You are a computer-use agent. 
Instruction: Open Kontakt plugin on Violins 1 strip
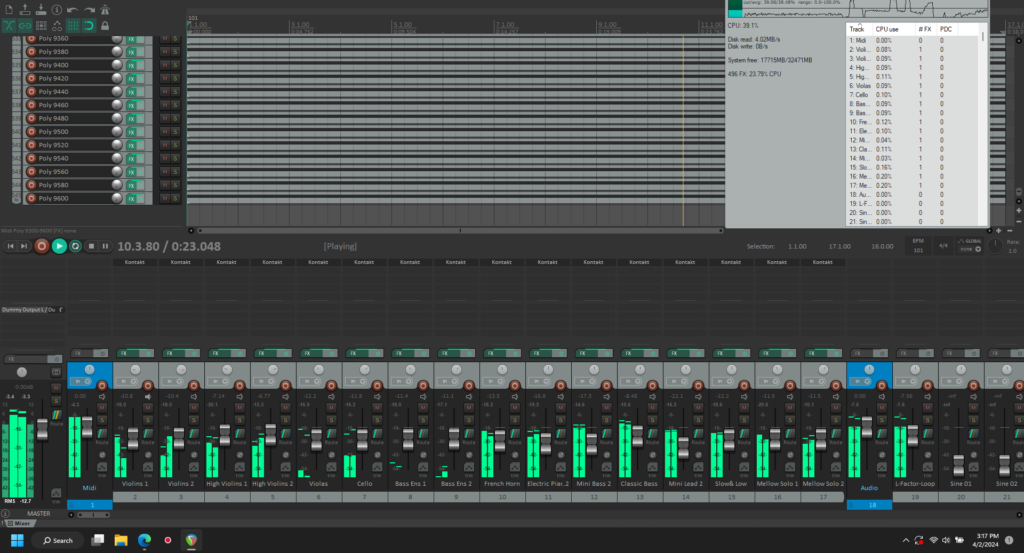point(135,262)
